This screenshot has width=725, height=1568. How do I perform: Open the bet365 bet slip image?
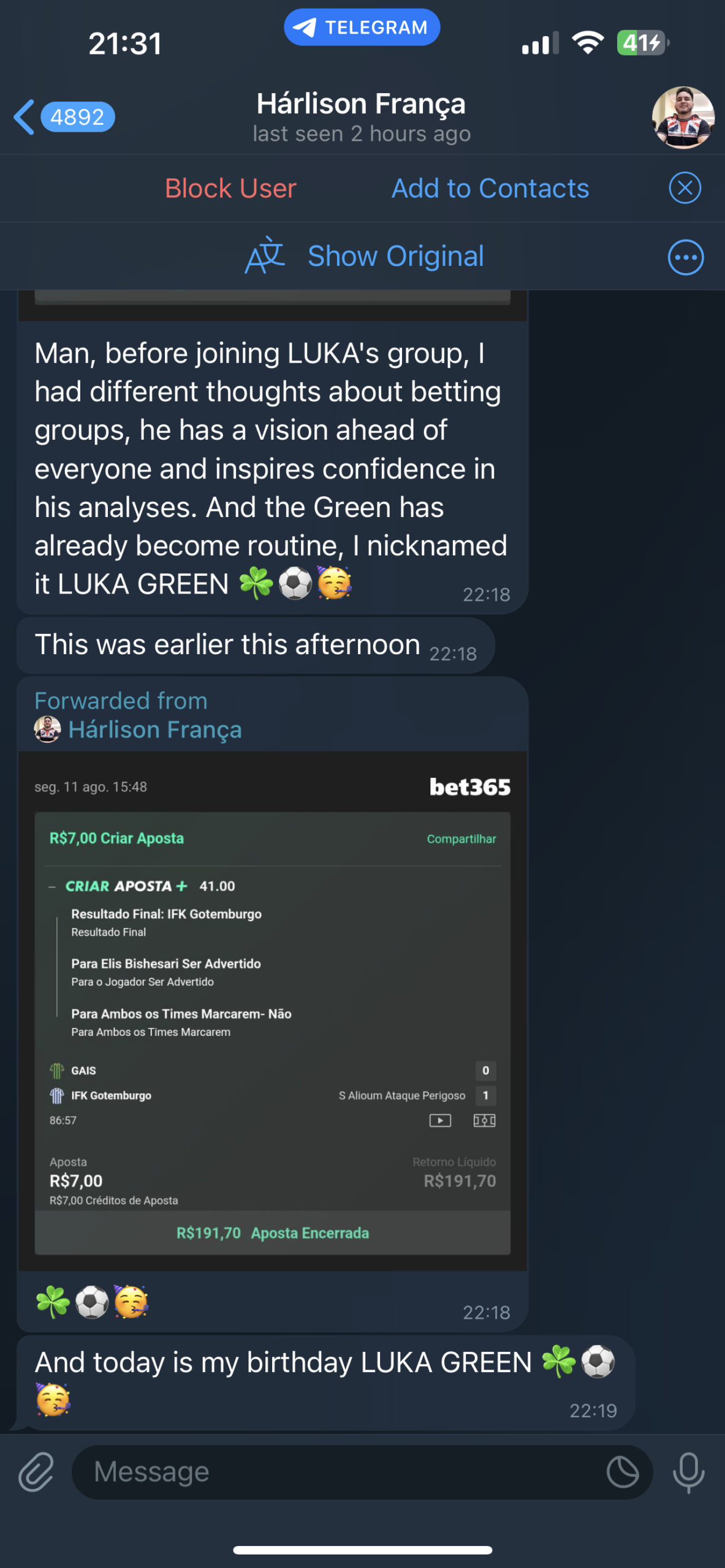pyautogui.click(x=273, y=1011)
